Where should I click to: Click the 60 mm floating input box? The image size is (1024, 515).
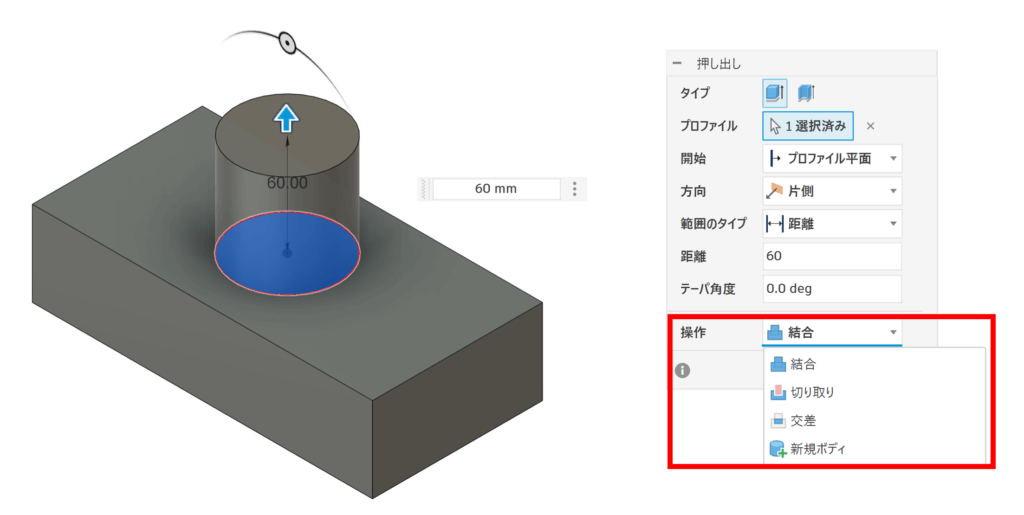pyautogui.click(x=495, y=189)
